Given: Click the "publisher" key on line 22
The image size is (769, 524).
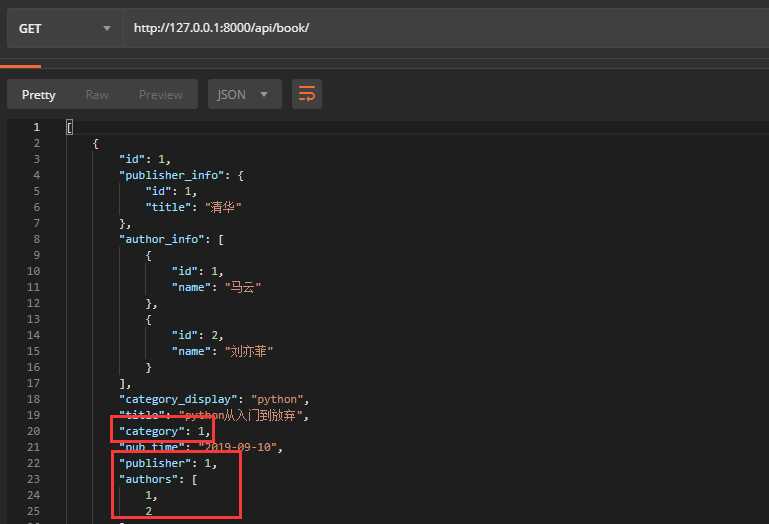Looking at the screenshot, I should (155, 463).
